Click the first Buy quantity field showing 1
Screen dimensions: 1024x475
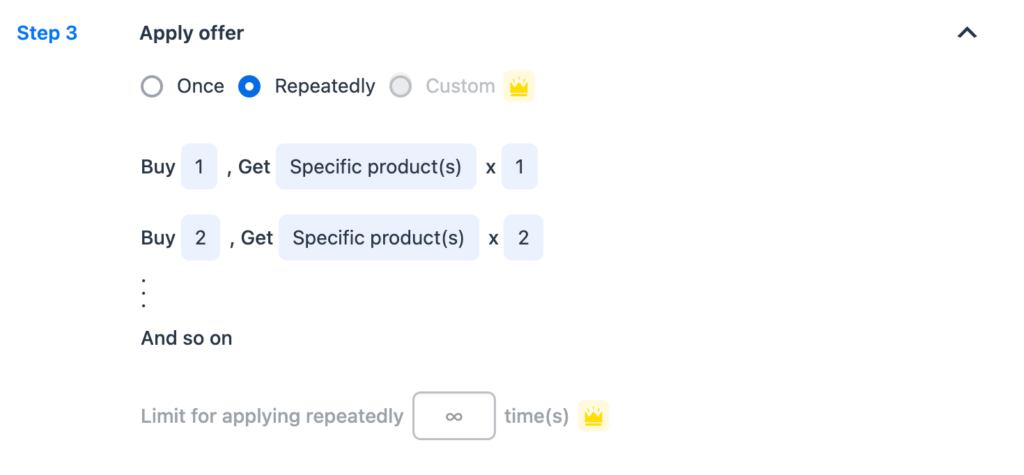click(x=199, y=167)
